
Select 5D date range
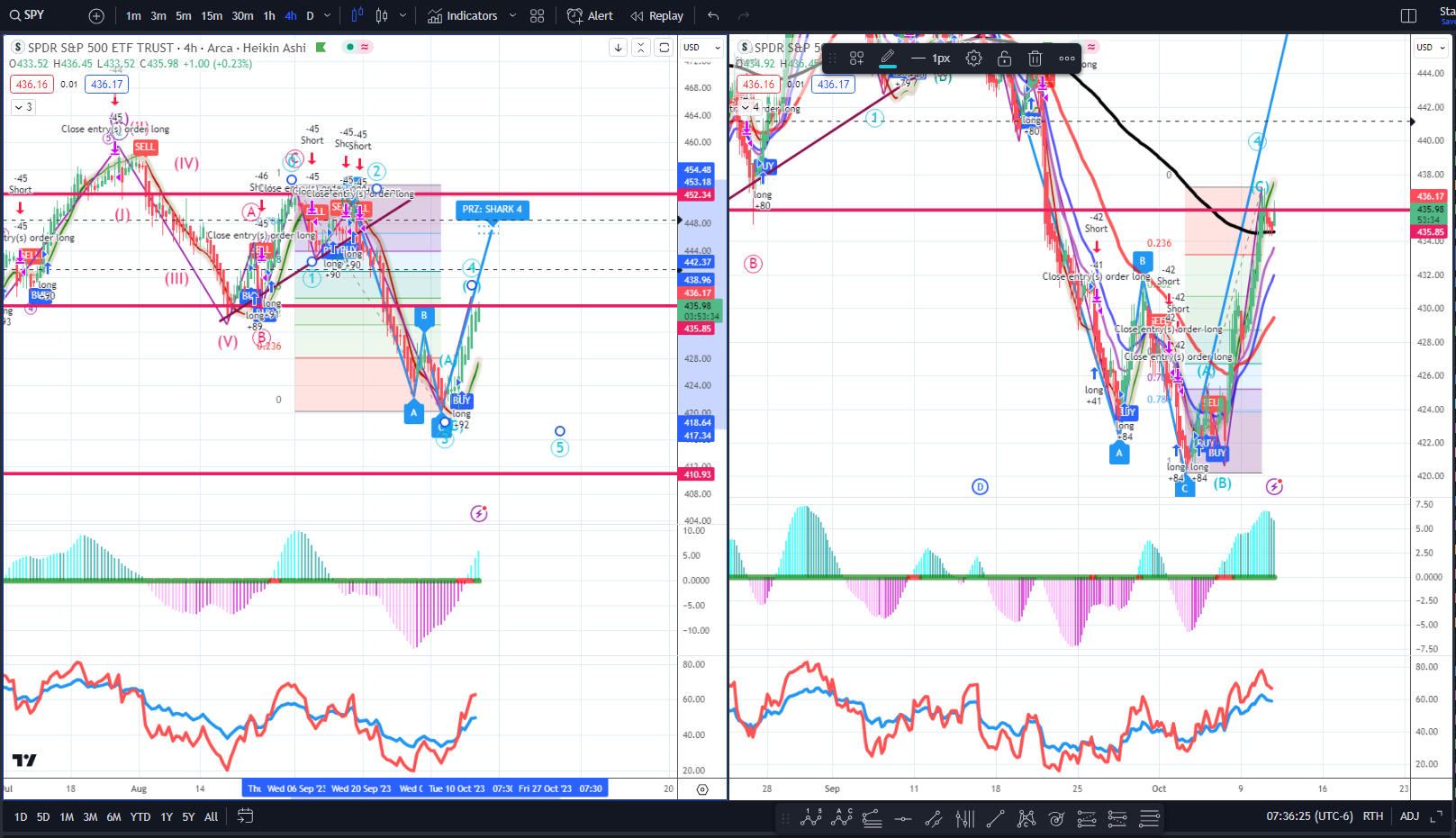tap(43, 817)
